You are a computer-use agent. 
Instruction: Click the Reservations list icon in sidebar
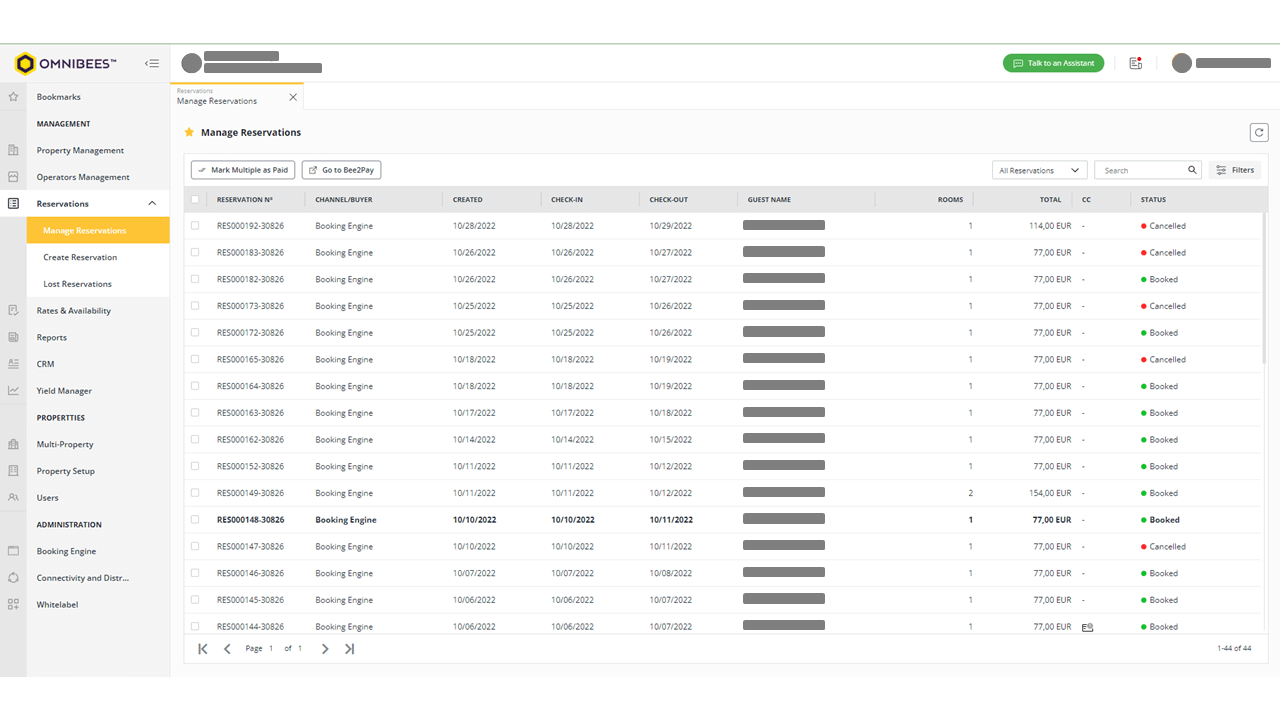(13, 204)
